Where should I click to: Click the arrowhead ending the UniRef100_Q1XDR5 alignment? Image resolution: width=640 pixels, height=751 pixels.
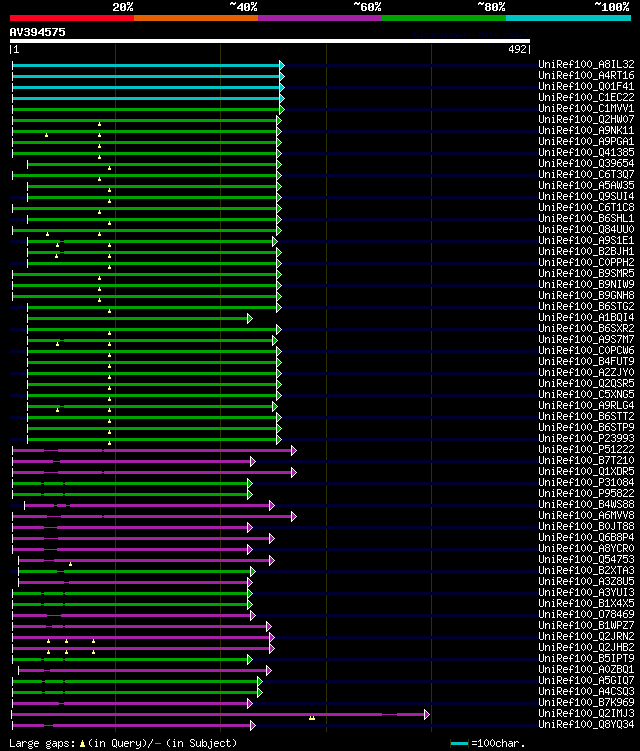point(294,473)
